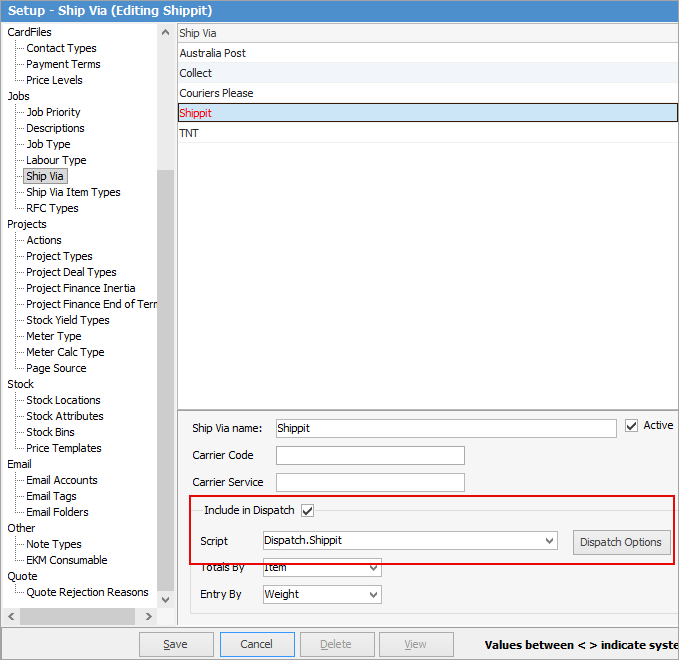This screenshot has width=679, height=660.
Task: Select Ship Via Item Types in tree
Action: pos(73,192)
